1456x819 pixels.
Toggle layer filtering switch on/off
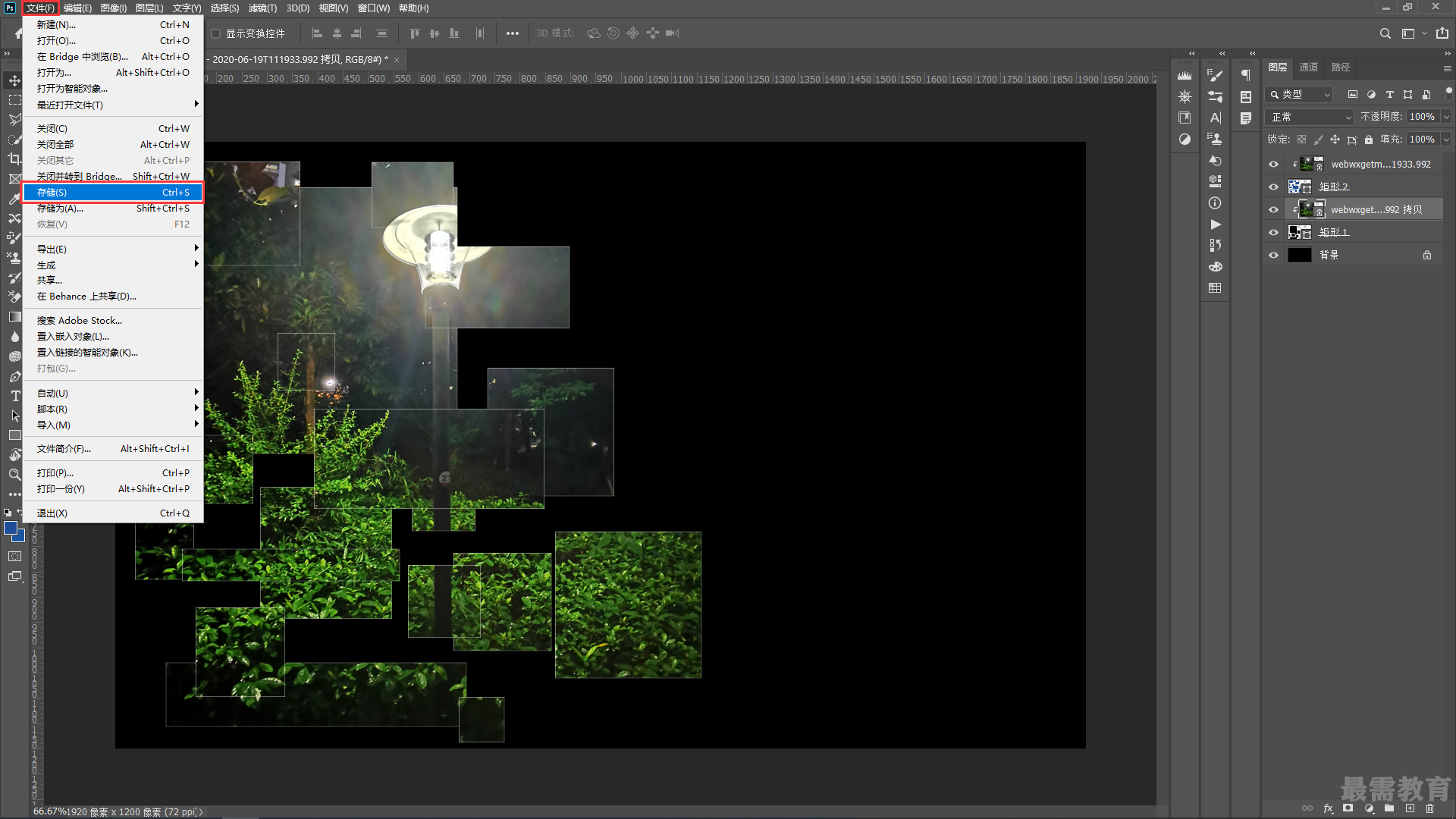pos(1448,93)
